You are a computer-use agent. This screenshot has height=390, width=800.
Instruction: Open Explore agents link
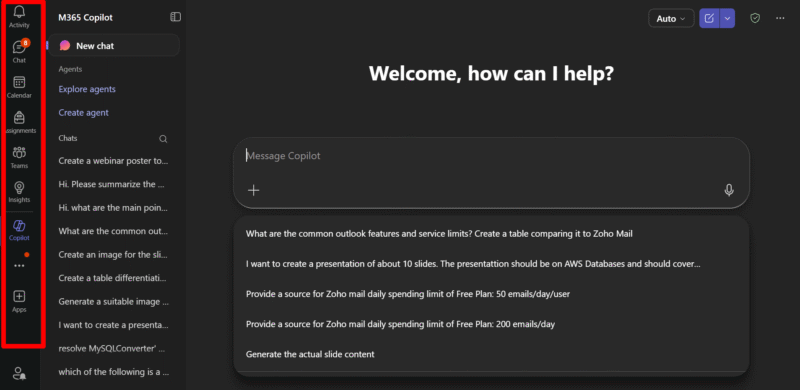click(87, 89)
